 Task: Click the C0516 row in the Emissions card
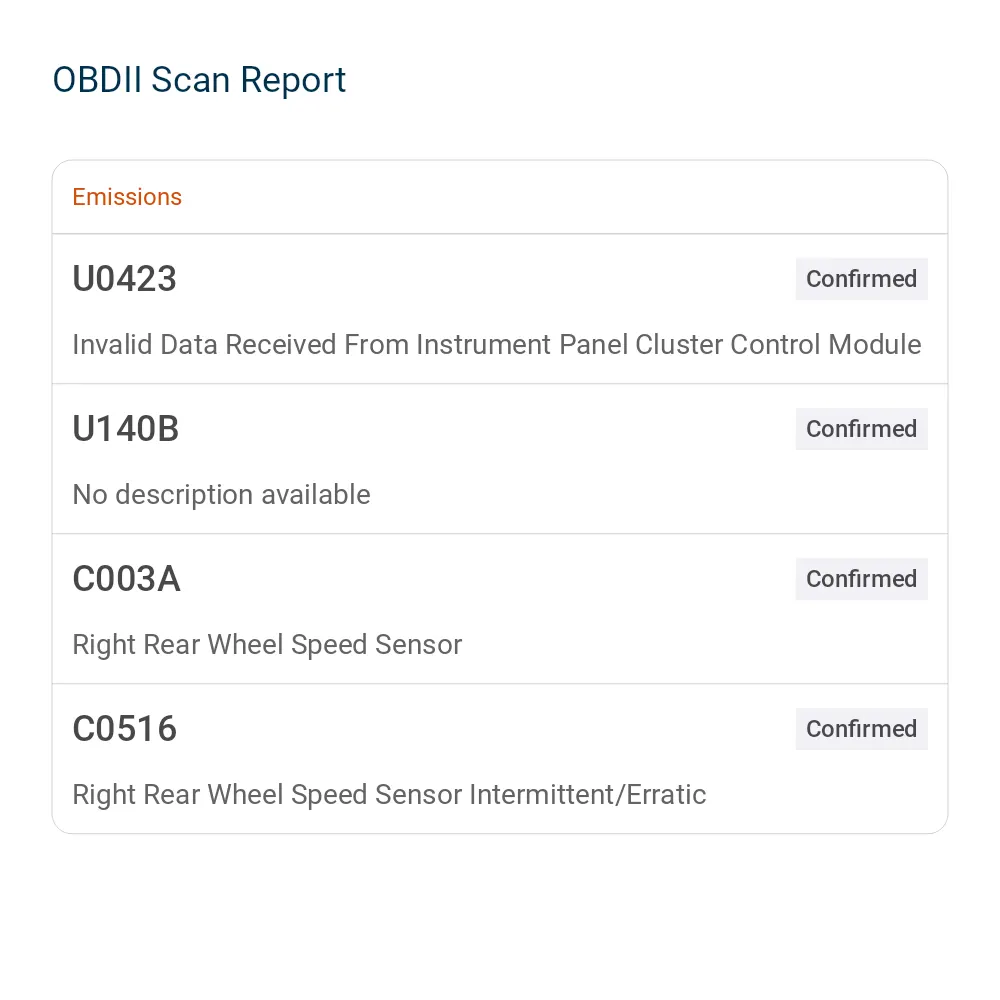tap(500, 758)
